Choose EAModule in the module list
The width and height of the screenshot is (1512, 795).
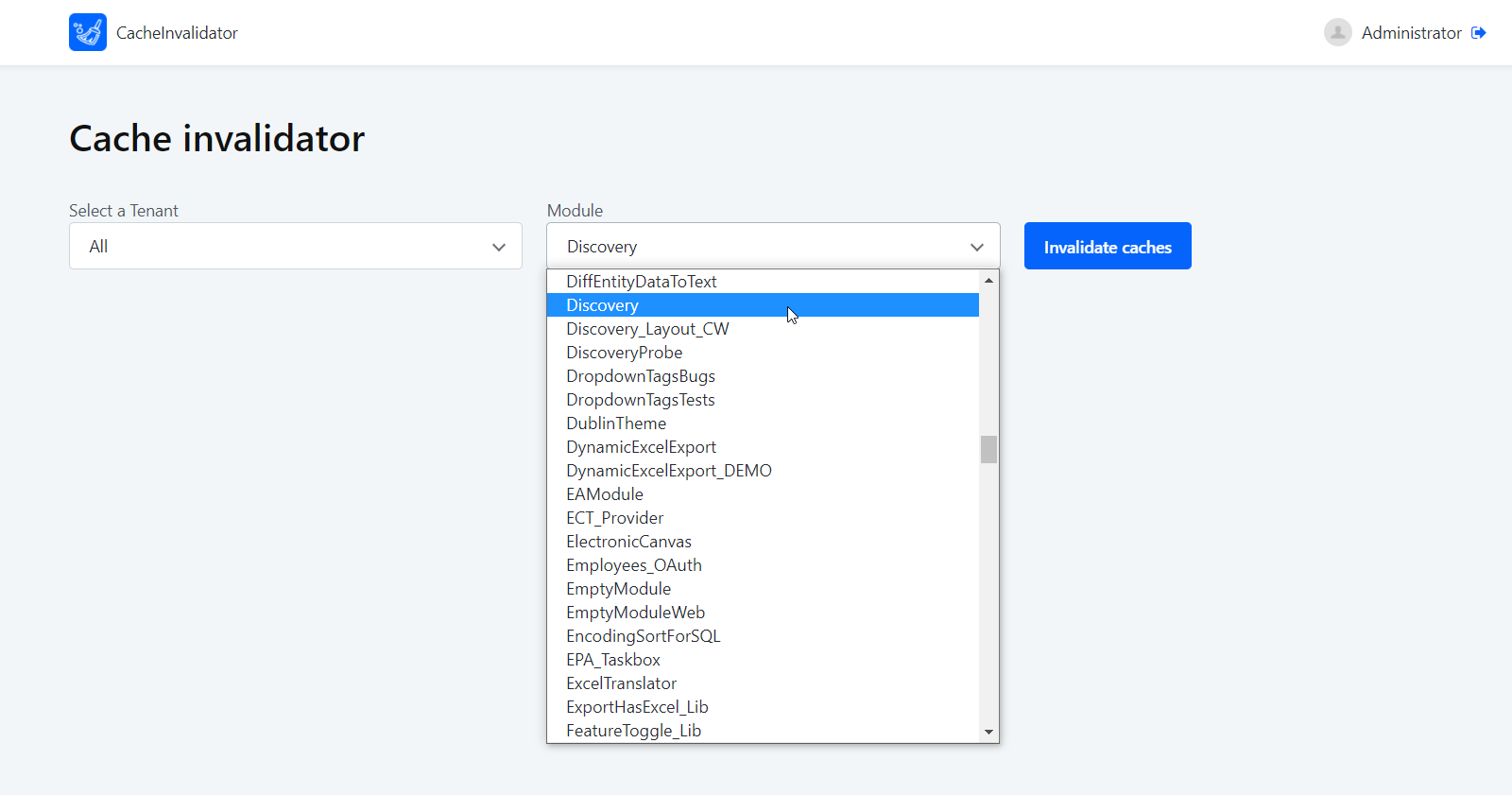(763, 494)
